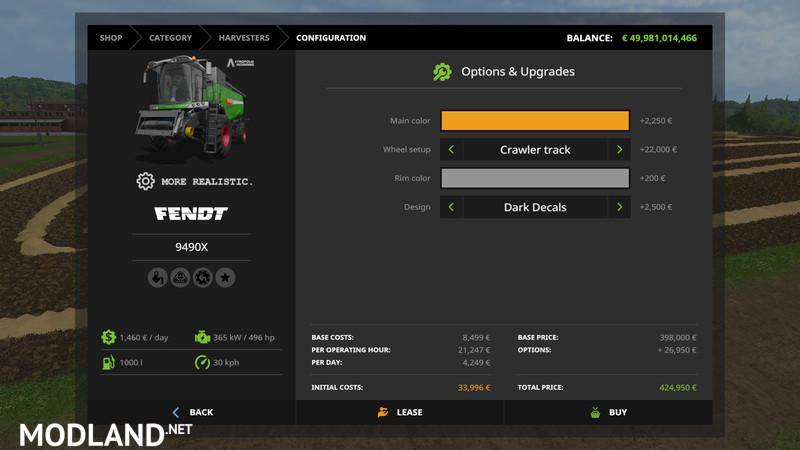Image resolution: width=800 pixels, height=450 pixels.
Task: Return to the Harvesters breadcrumb
Action: 244,38
